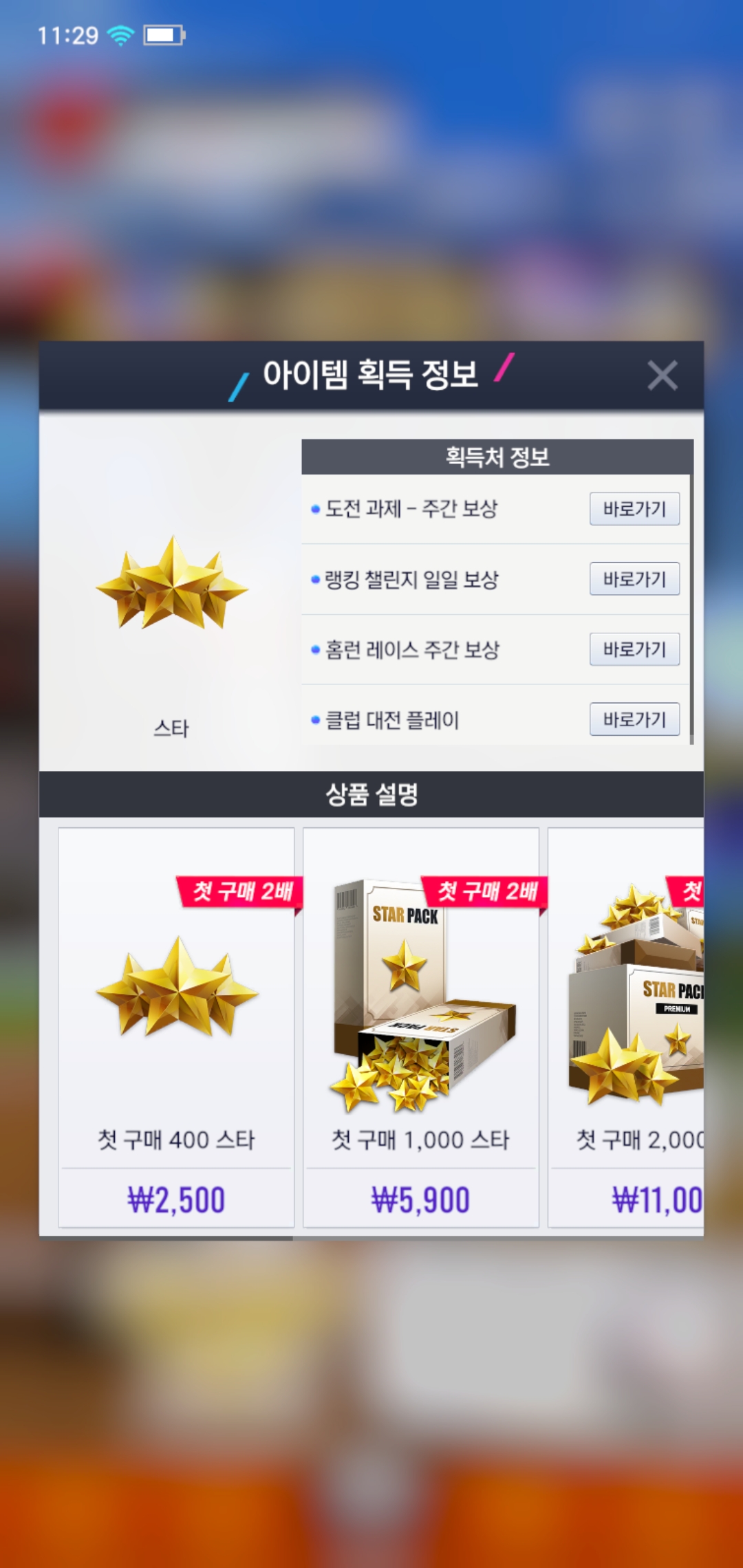Tap the Wi-Fi status icon
This screenshot has width=743, height=1568.
pos(120,35)
